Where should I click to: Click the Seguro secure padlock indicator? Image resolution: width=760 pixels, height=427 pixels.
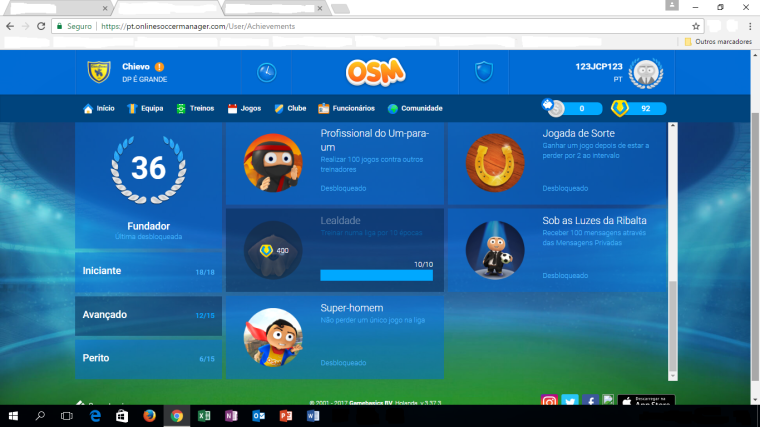(x=74, y=26)
